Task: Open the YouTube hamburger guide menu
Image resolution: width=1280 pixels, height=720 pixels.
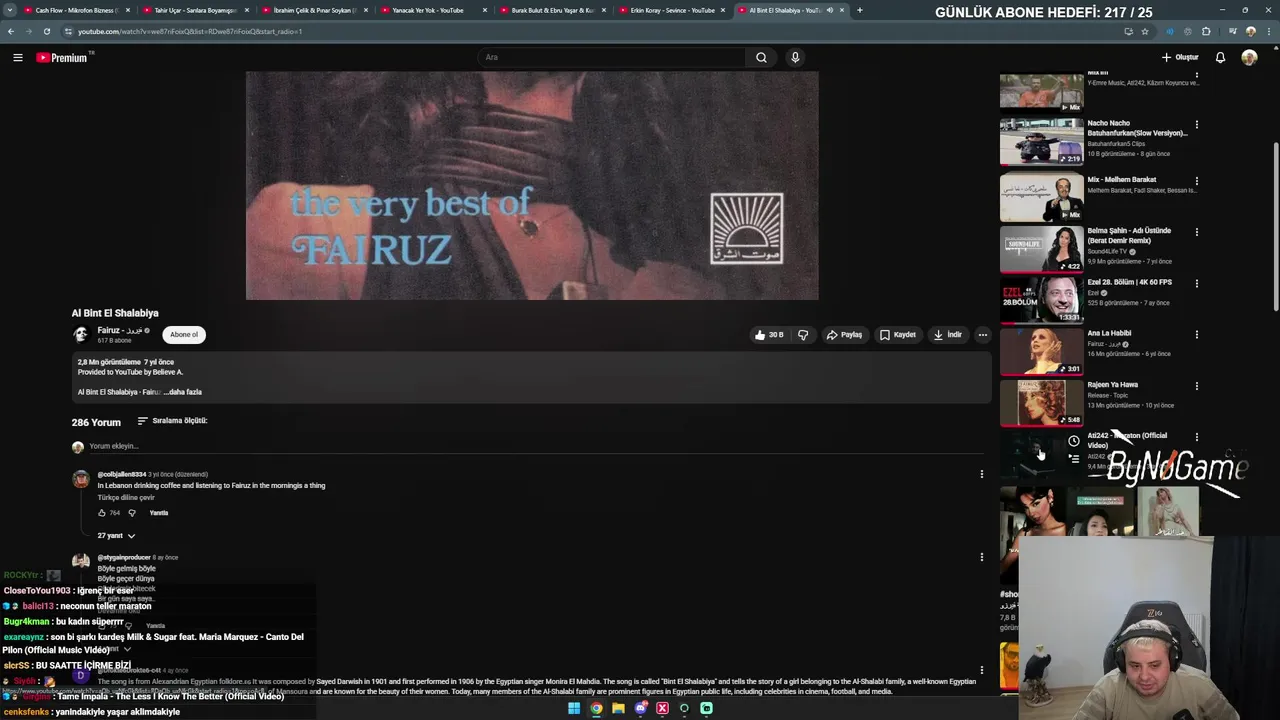Action: pyautogui.click(x=17, y=58)
